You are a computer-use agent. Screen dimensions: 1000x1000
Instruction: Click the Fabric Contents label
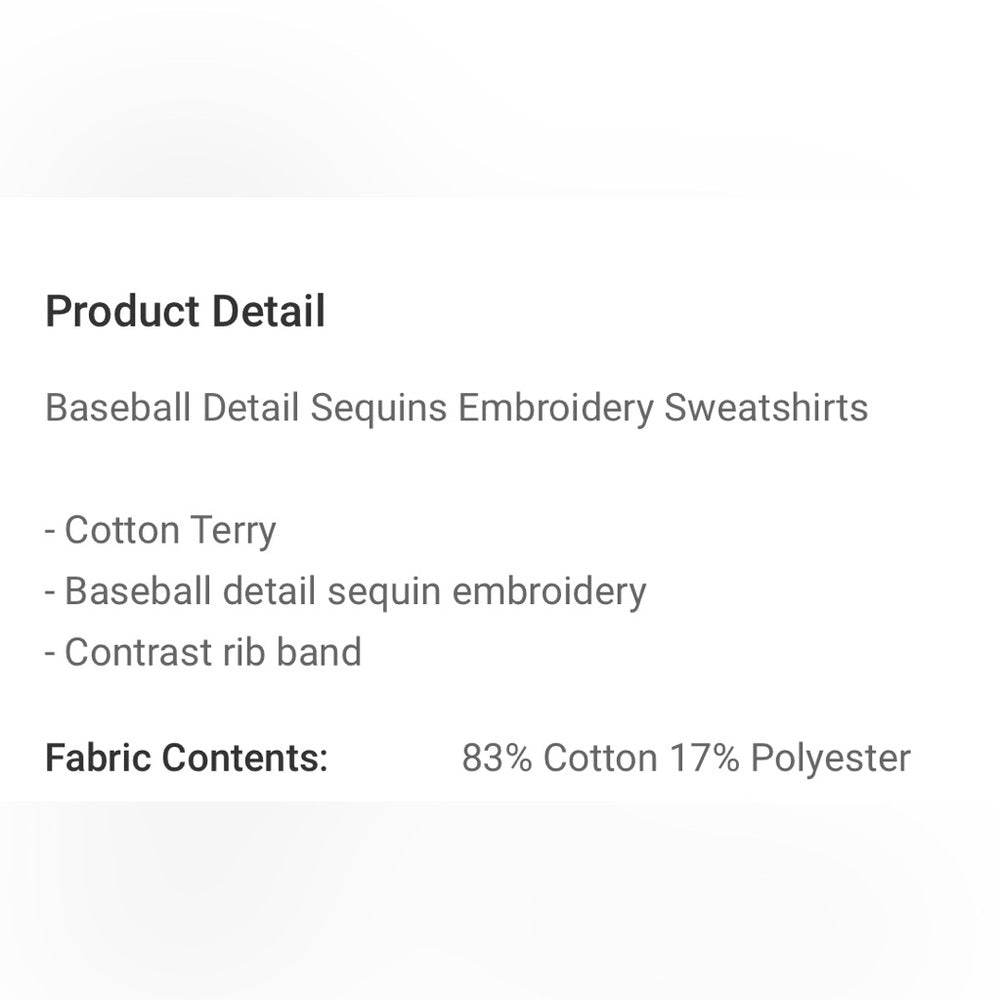pos(186,758)
